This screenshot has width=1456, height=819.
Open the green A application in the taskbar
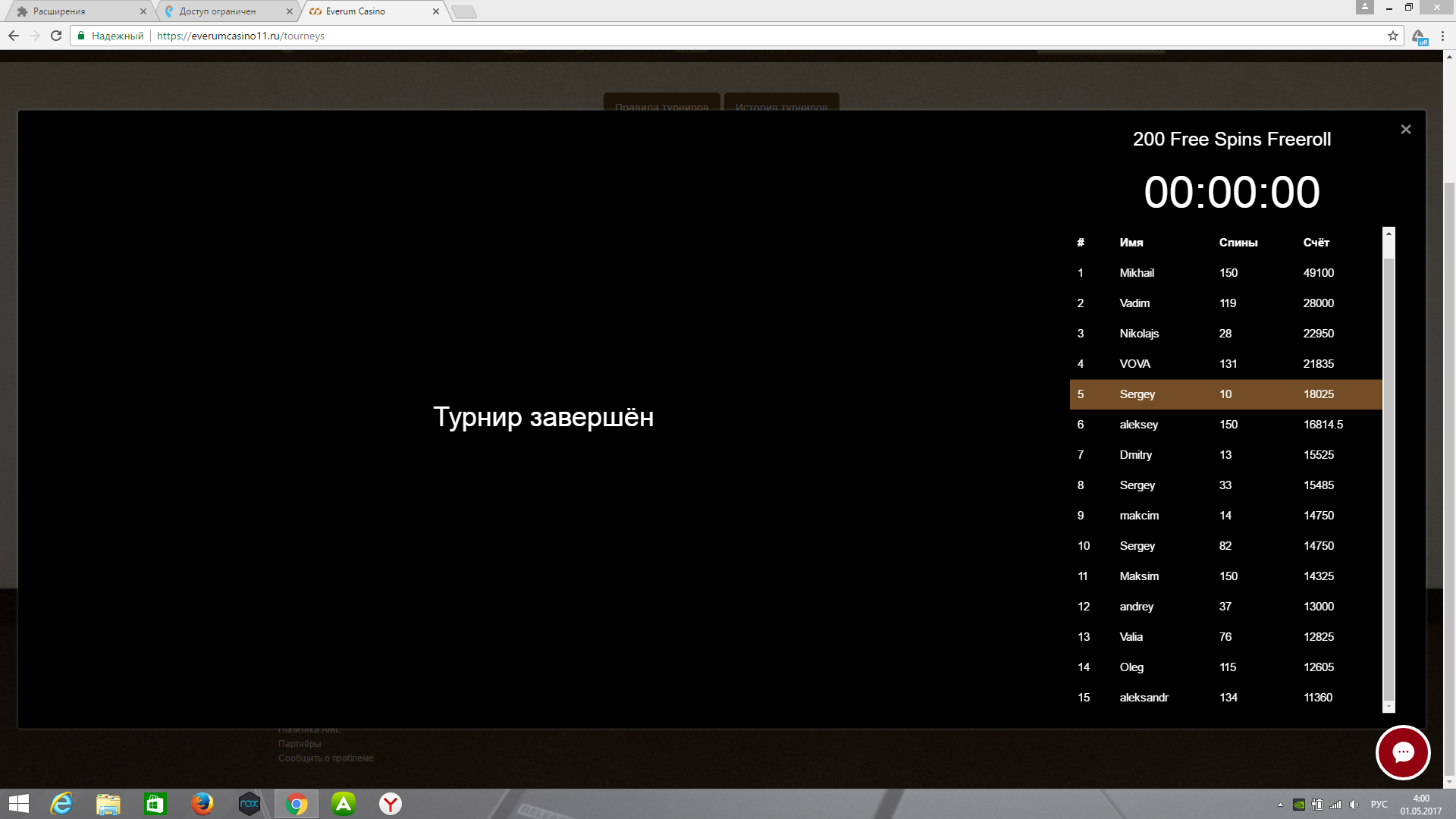point(344,804)
